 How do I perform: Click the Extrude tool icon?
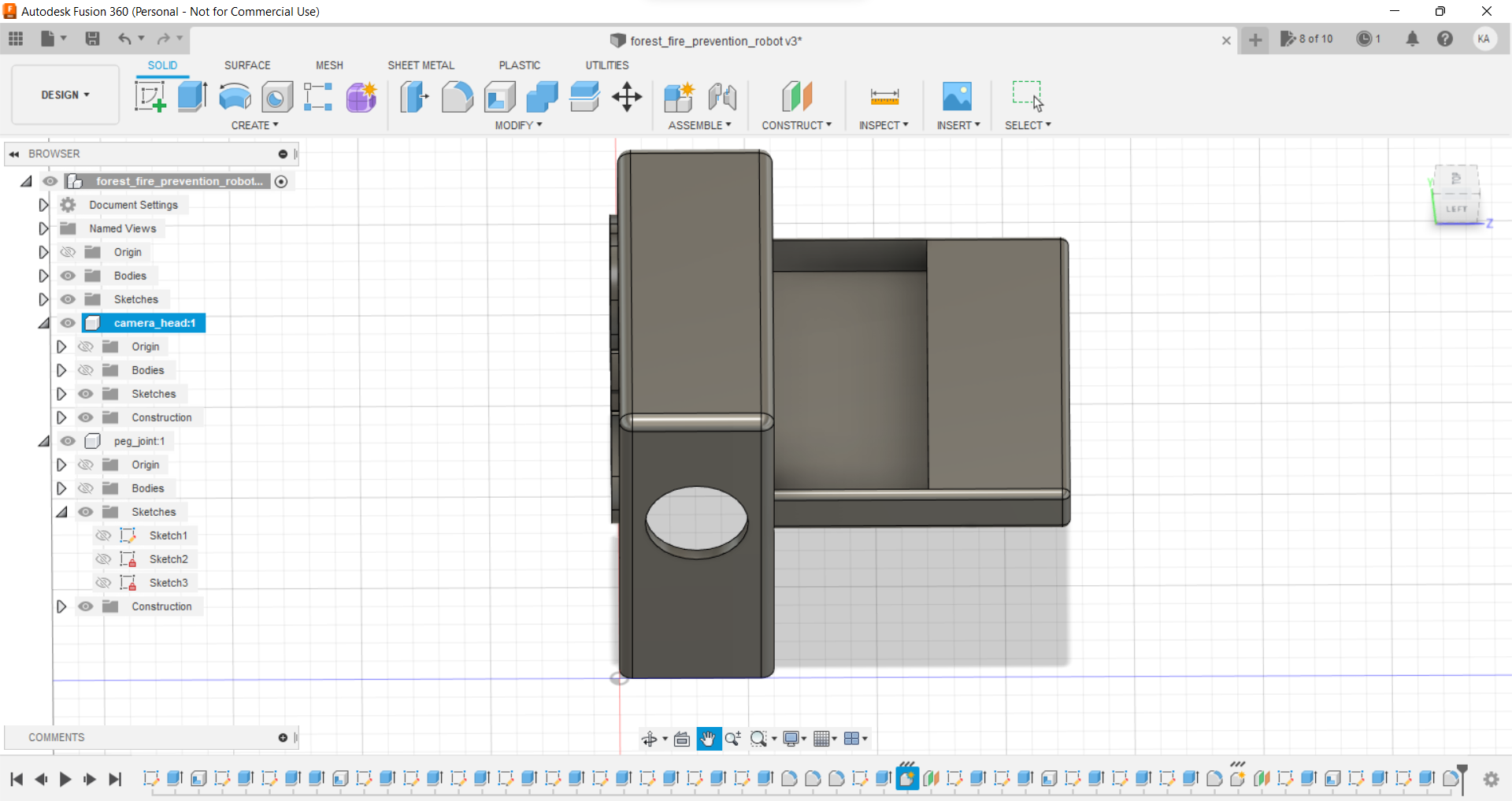(x=192, y=97)
